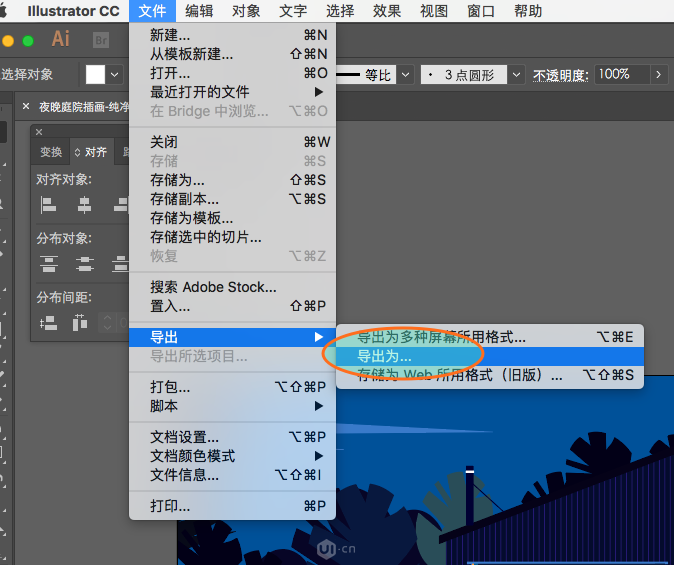
Task: Close the 夜晚庭院插画 document tab
Action: pyautogui.click(x=26, y=106)
